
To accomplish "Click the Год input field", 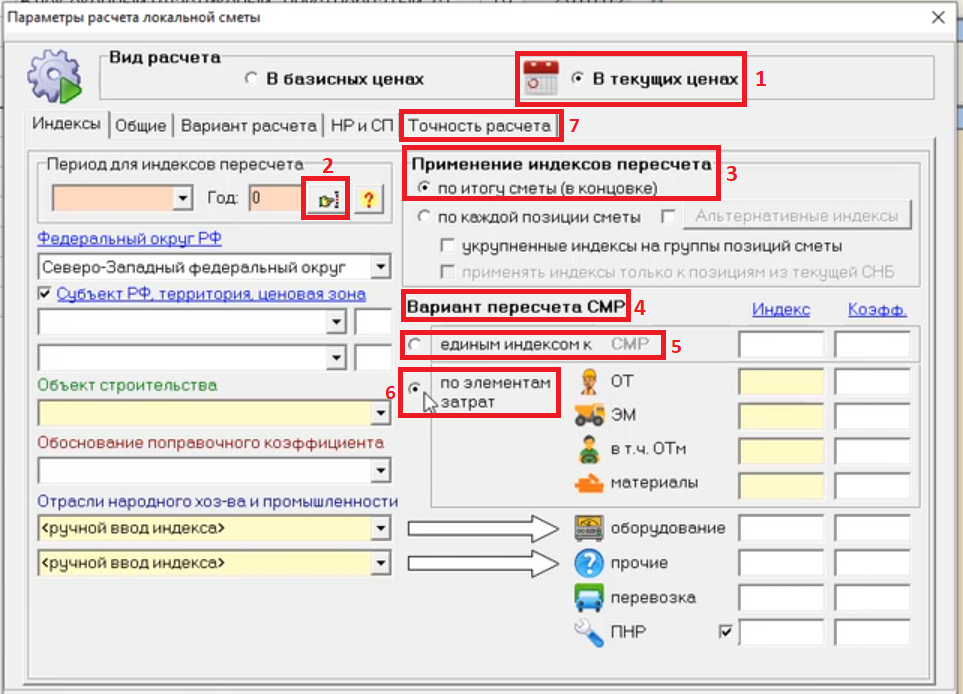I will (x=272, y=198).
